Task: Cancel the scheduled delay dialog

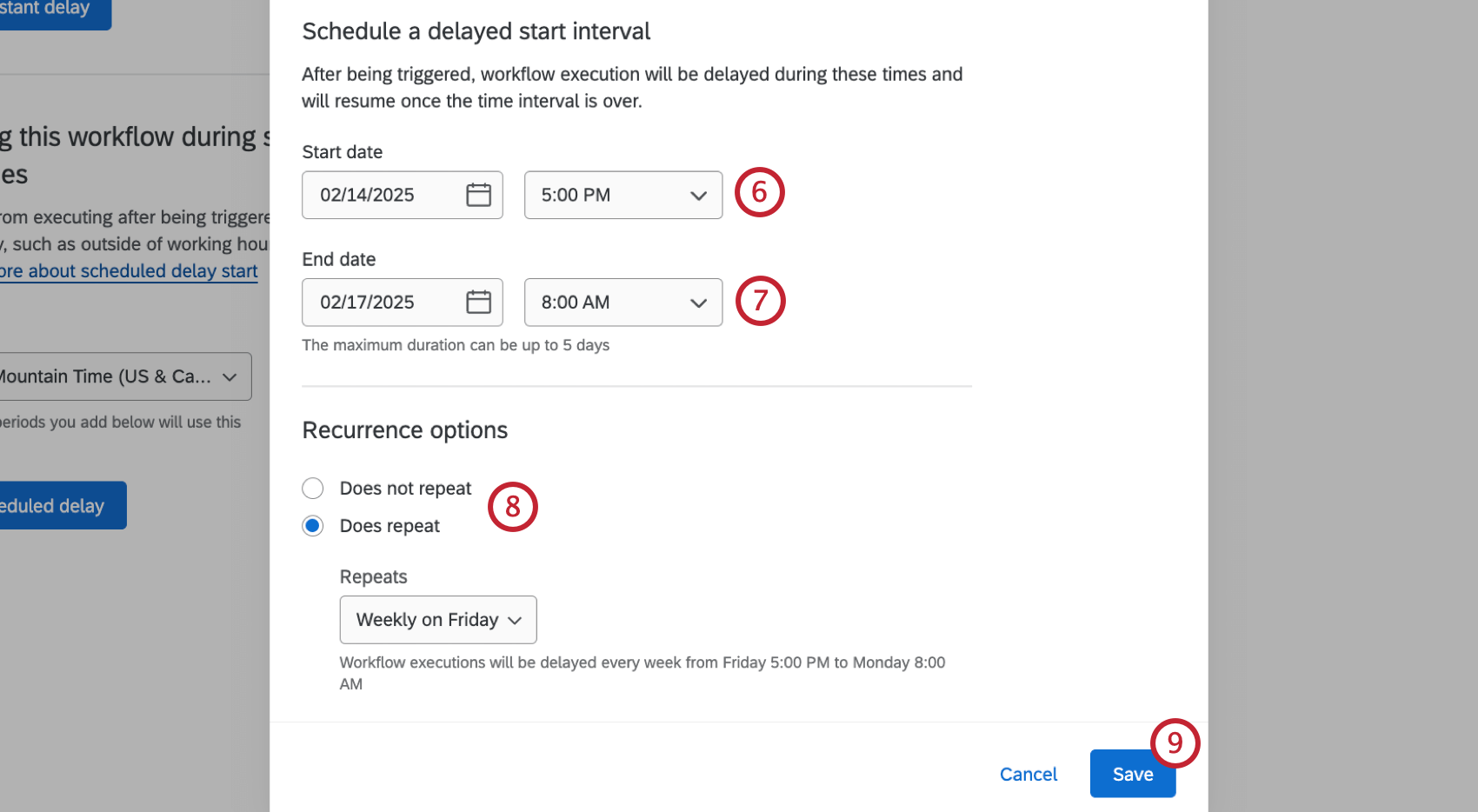Action: 1029,773
